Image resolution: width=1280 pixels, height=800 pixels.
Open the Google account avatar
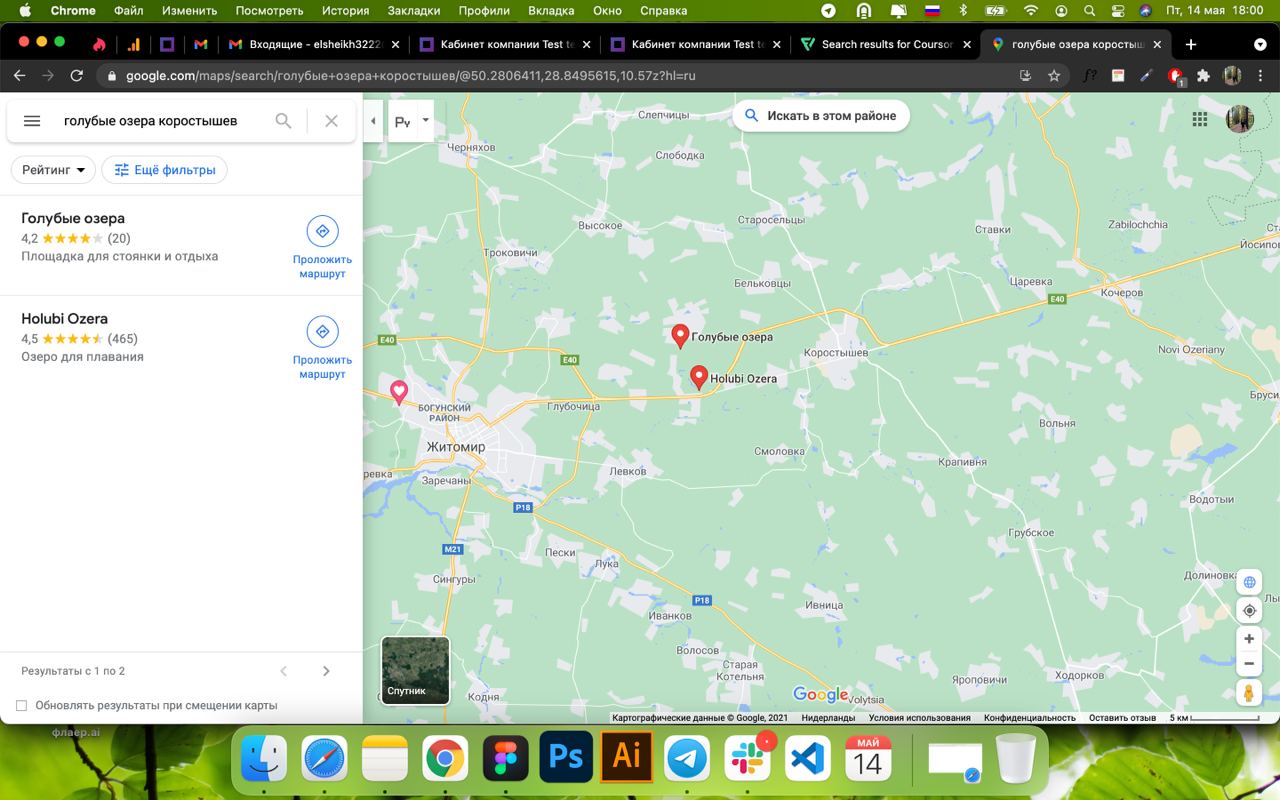tap(1240, 119)
